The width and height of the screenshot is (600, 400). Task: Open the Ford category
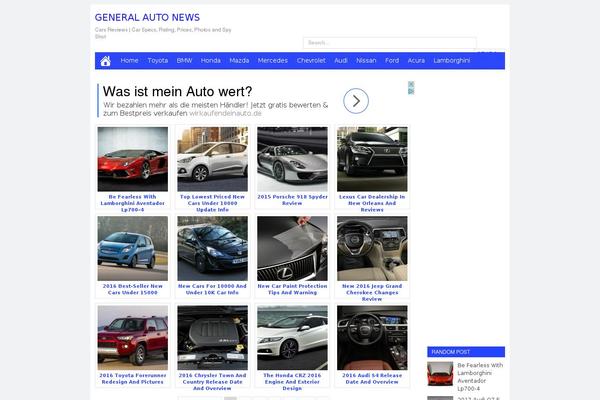(392, 60)
